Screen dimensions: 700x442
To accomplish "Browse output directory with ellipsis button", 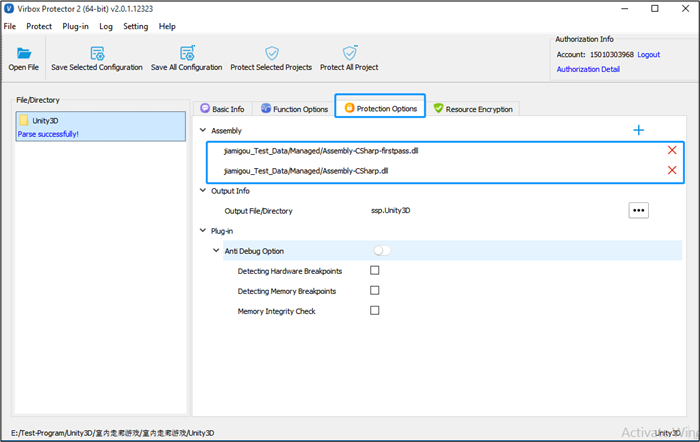I will 638,210.
